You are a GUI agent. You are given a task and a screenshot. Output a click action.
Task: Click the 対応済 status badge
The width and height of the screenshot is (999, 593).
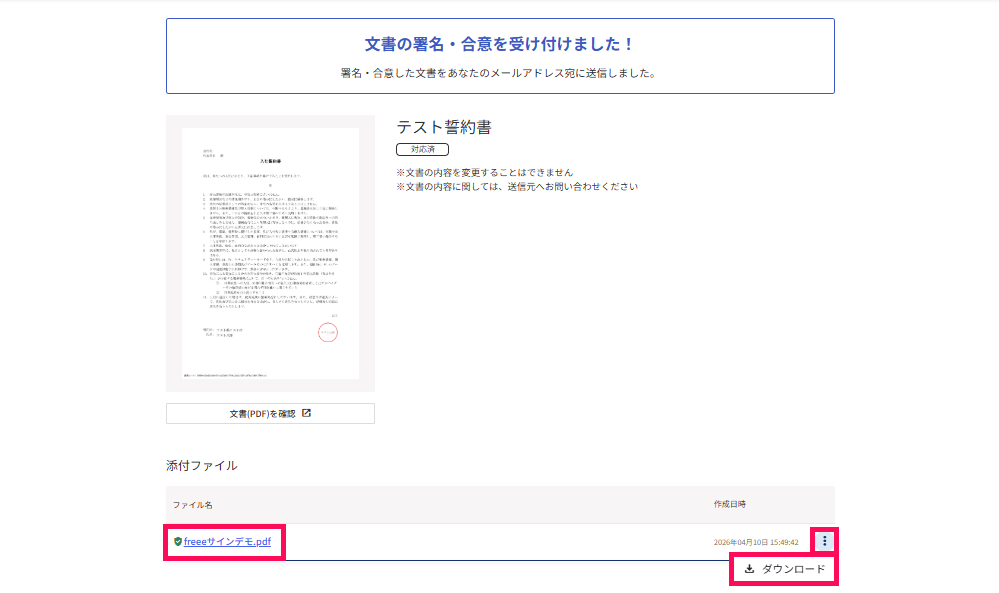pyautogui.click(x=422, y=149)
